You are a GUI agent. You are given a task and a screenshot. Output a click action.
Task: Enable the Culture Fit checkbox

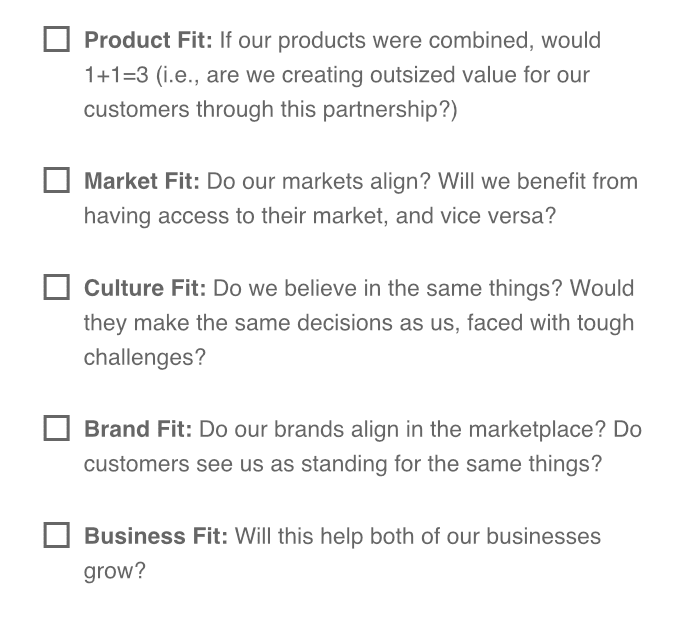(x=57, y=289)
